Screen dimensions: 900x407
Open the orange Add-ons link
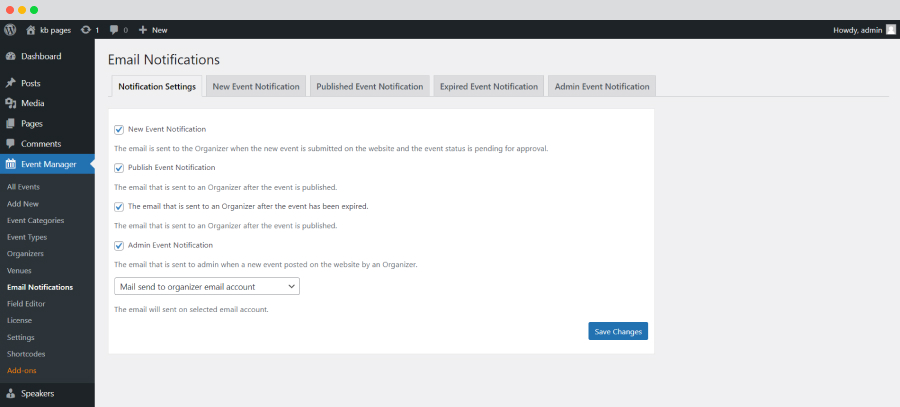(22, 371)
